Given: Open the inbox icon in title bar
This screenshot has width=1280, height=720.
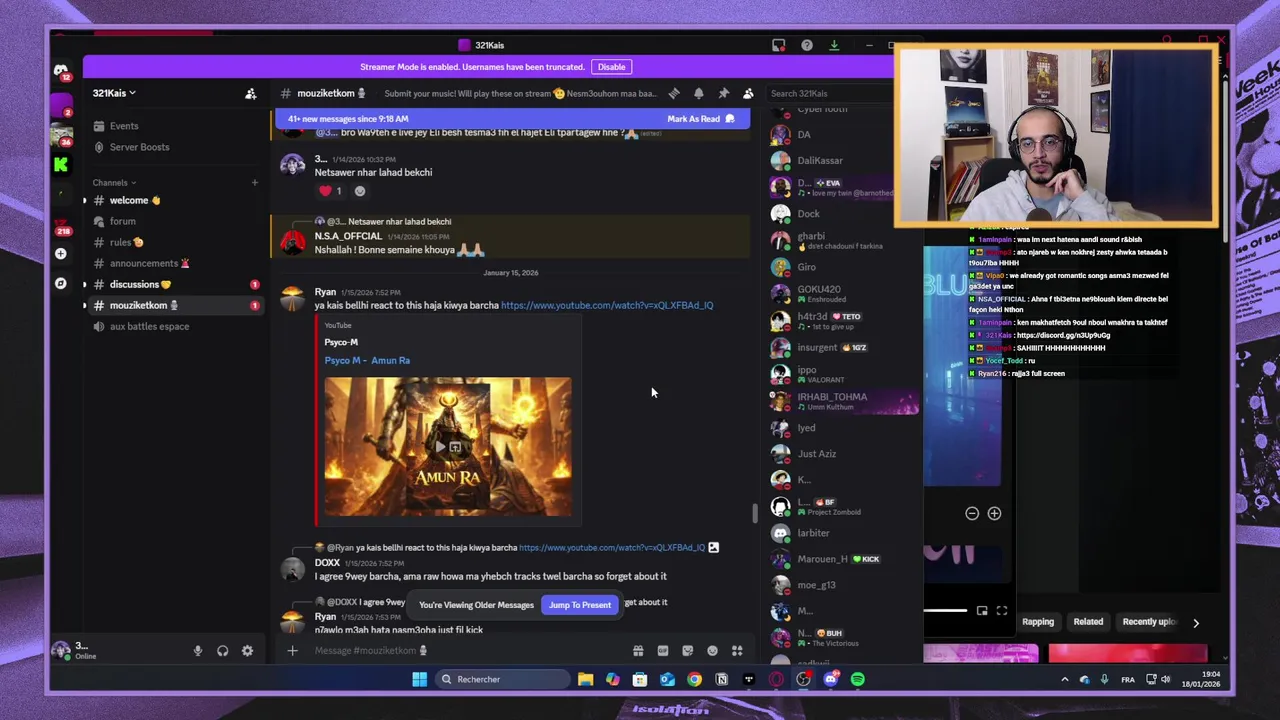Looking at the screenshot, I should 779,45.
